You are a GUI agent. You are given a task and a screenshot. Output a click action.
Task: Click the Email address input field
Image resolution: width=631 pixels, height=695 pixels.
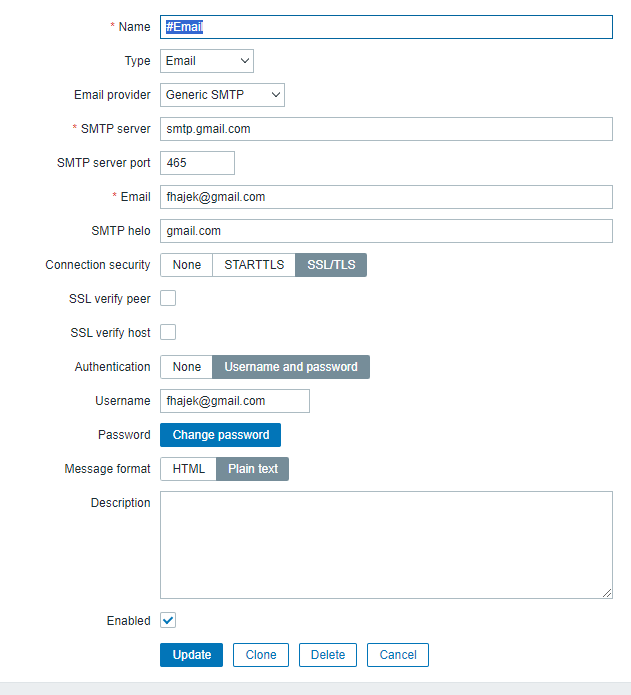click(x=385, y=197)
